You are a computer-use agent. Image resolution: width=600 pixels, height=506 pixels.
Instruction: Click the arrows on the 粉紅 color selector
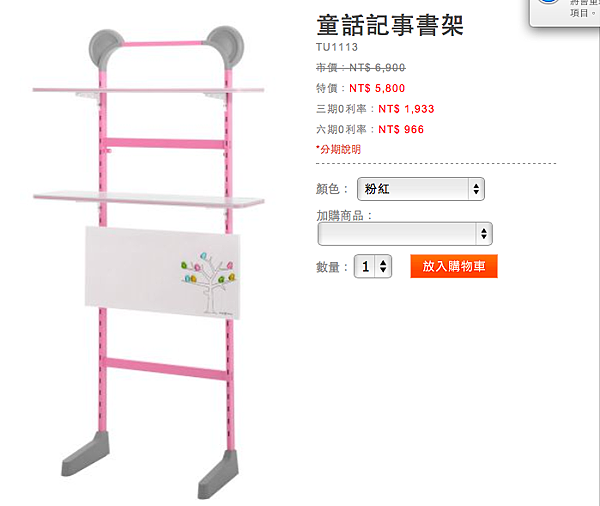coord(476,189)
